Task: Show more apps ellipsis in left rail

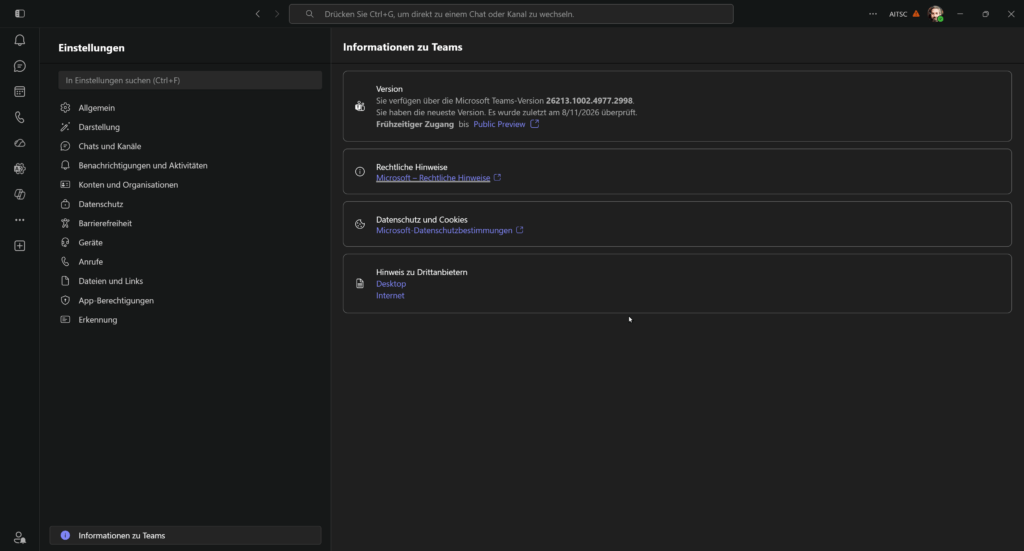Action: point(20,220)
